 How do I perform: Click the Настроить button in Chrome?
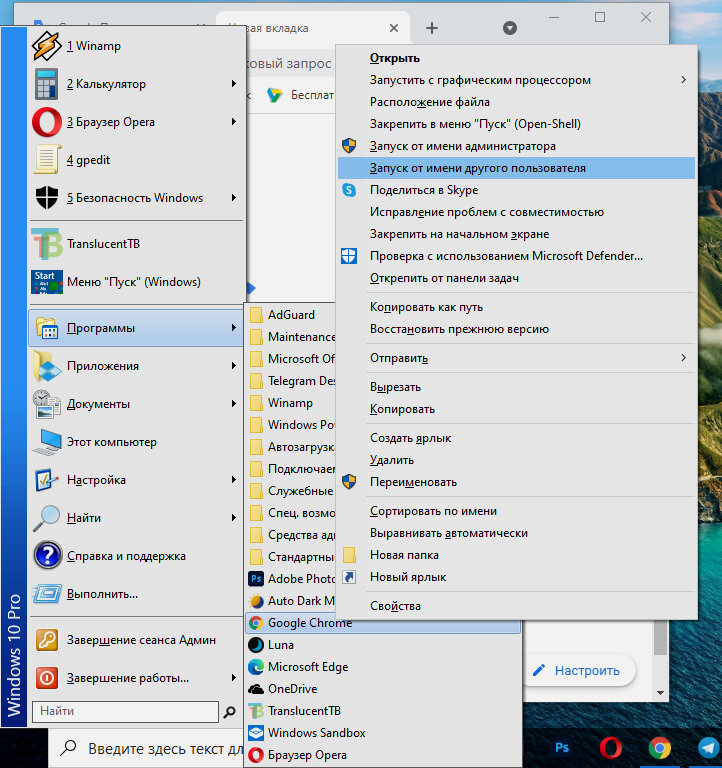[x=578, y=671]
